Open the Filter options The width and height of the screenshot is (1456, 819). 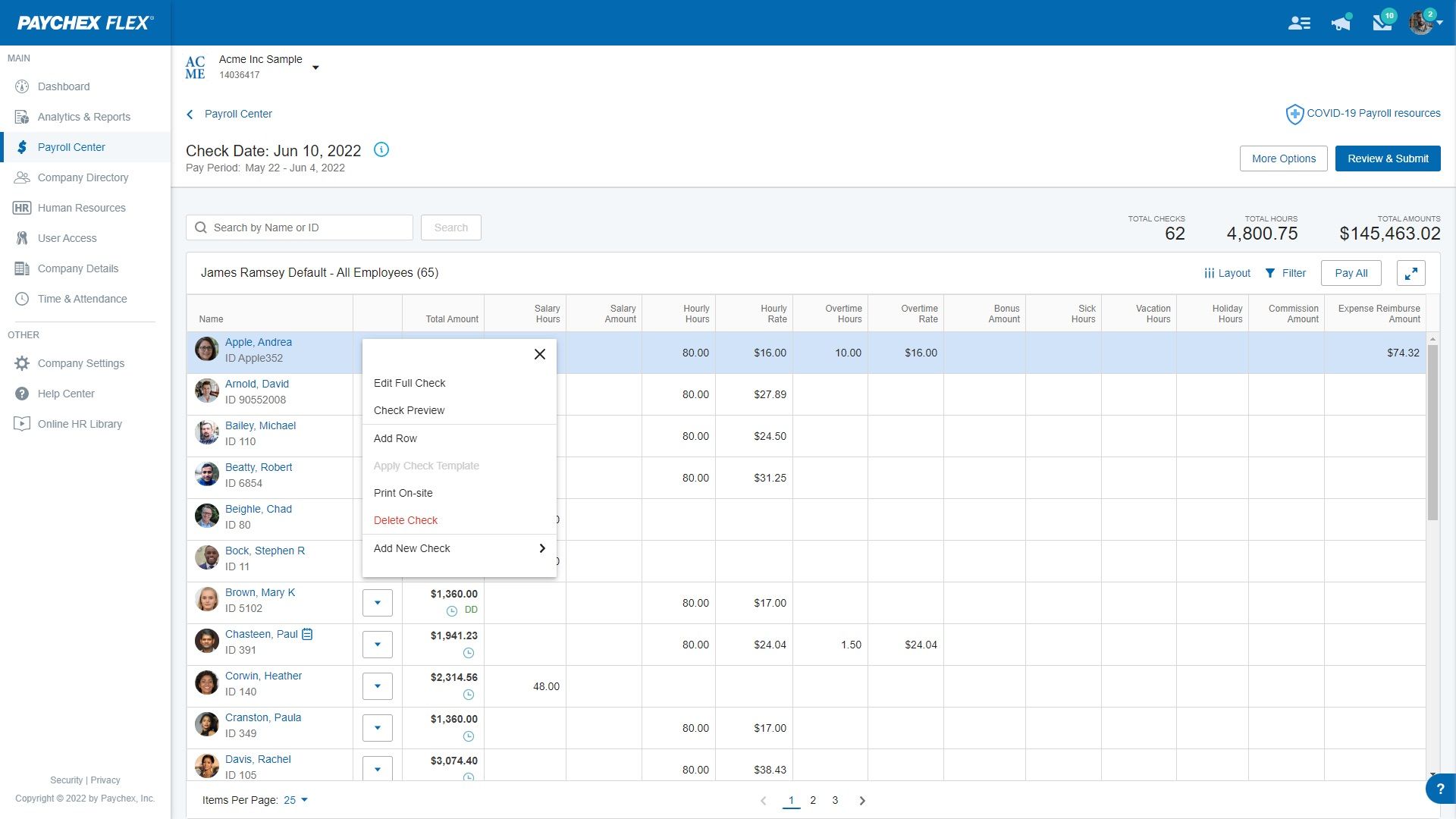click(1285, 273)
